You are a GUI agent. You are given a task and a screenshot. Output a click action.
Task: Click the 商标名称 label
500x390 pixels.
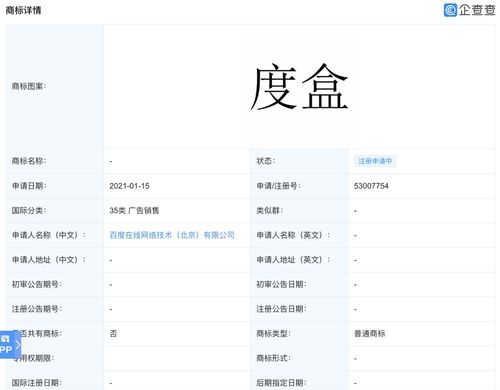coord(29,161)
